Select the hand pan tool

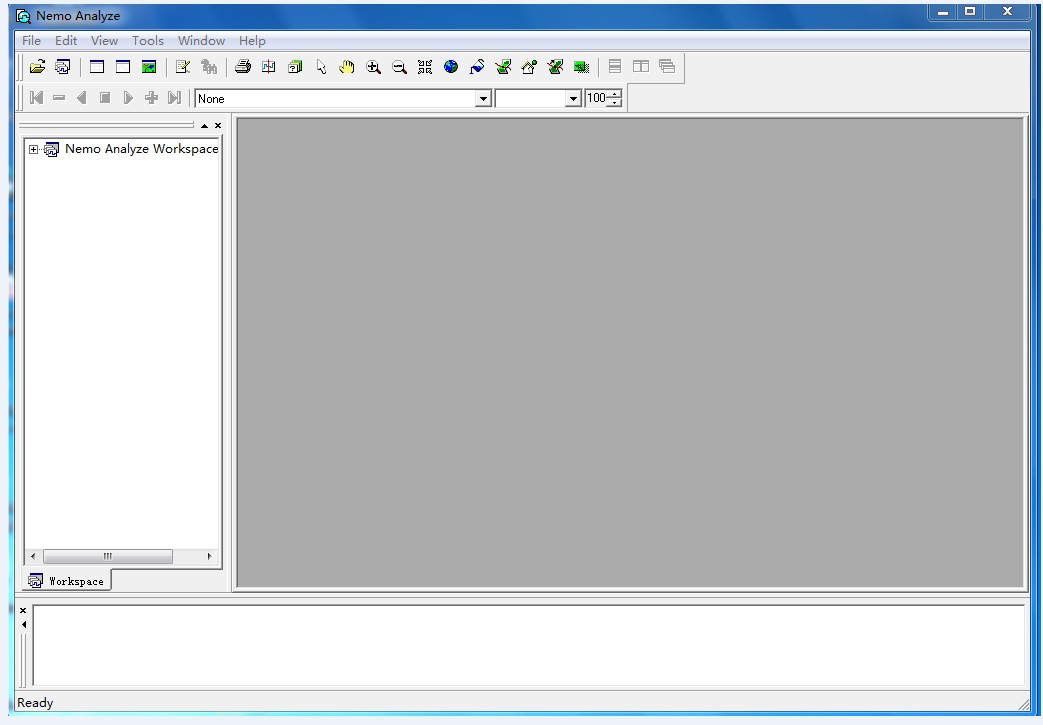[x=347, y=67]
